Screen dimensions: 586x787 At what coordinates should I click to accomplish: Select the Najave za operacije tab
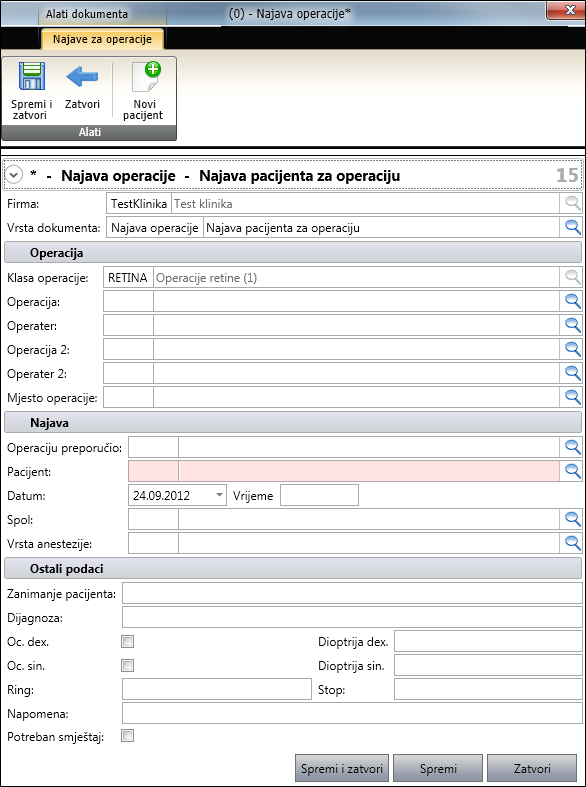102,39
